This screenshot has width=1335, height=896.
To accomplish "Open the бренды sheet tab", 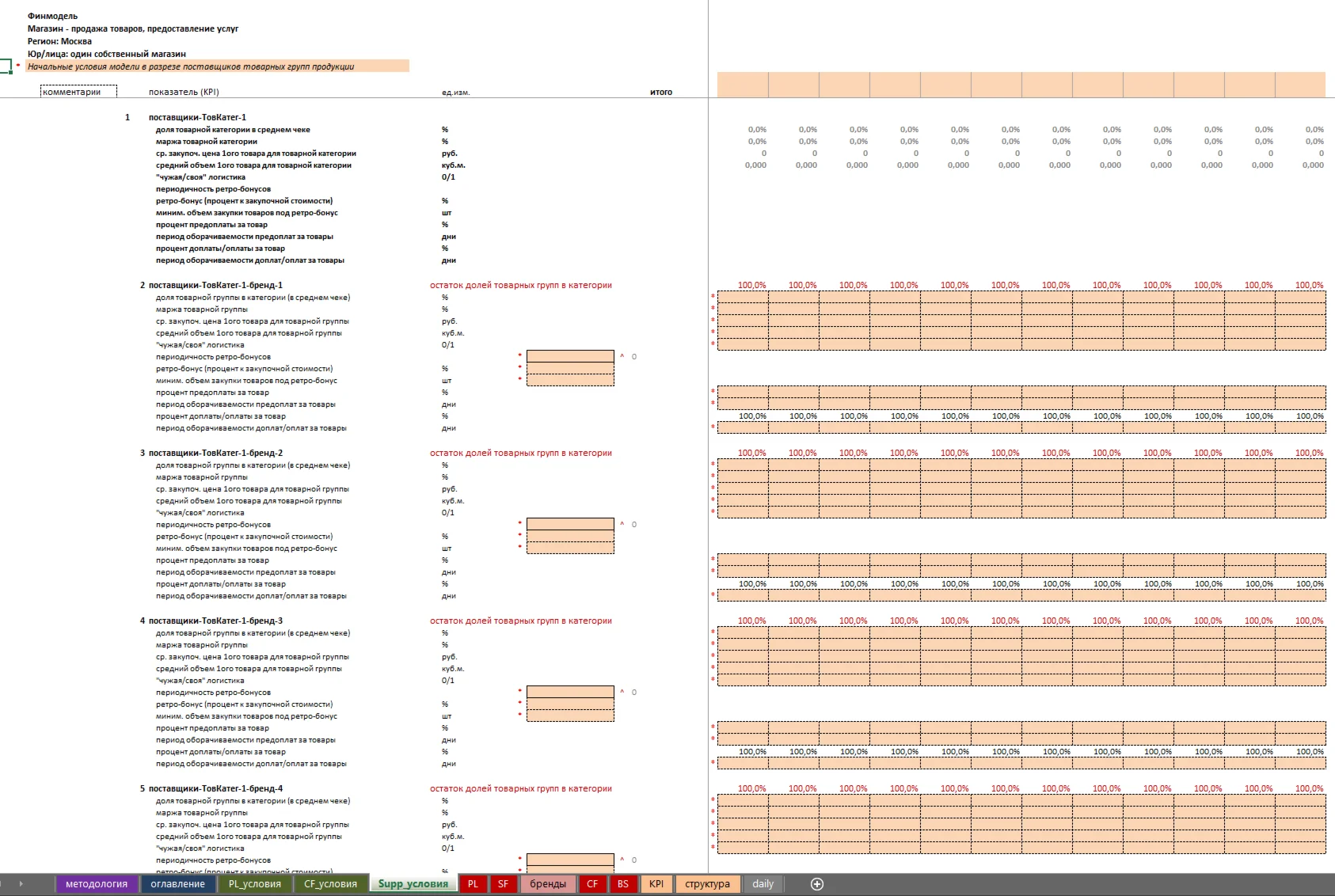I will point(548,884).
